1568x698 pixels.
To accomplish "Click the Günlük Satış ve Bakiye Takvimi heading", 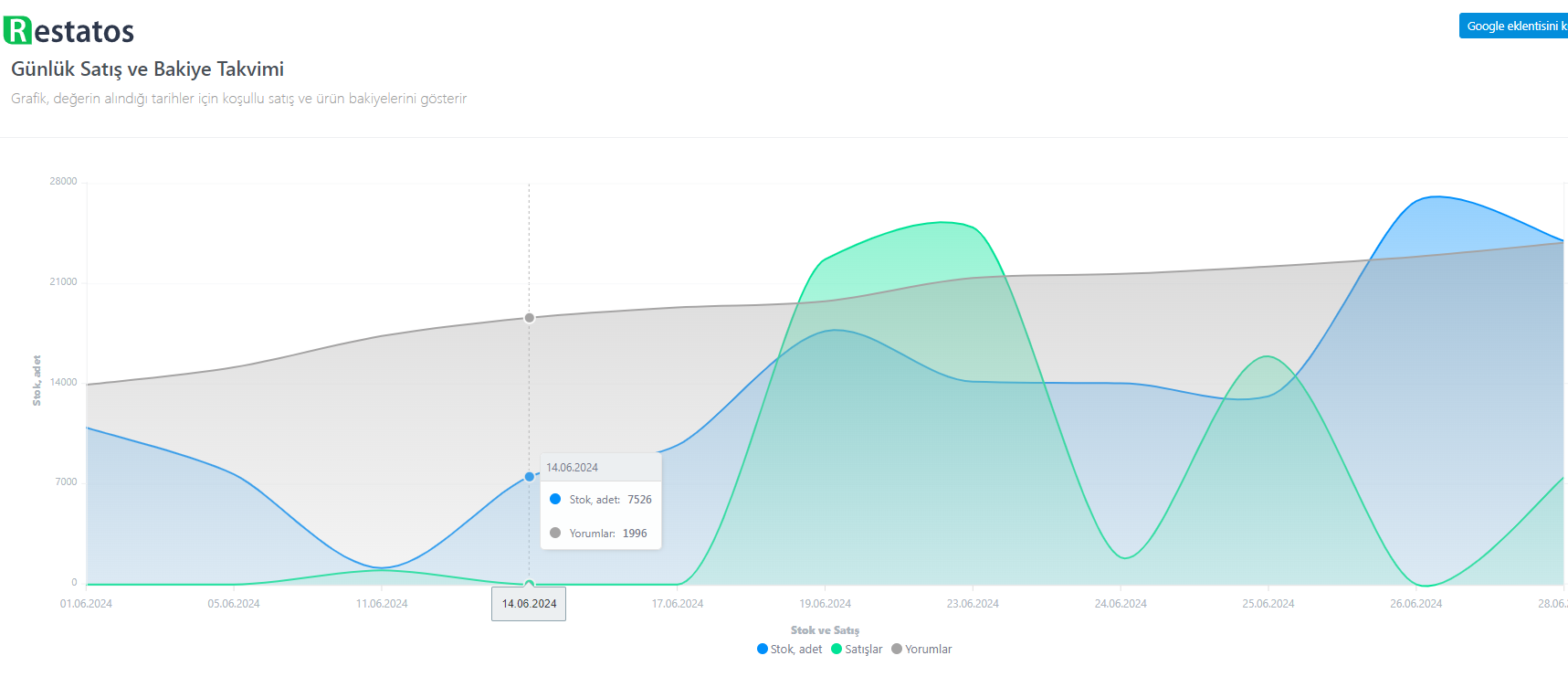I will (x=147, y=69).
